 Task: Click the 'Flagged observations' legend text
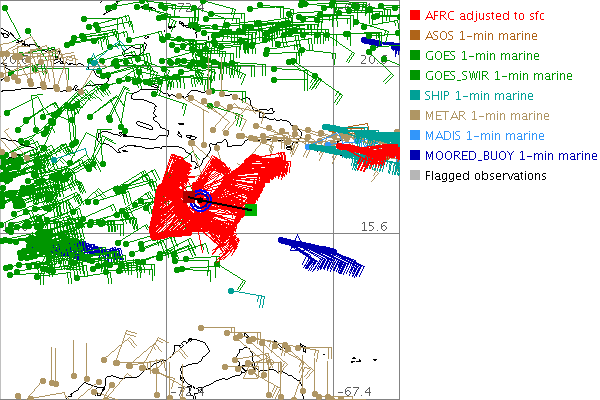(x=485, y=176)
